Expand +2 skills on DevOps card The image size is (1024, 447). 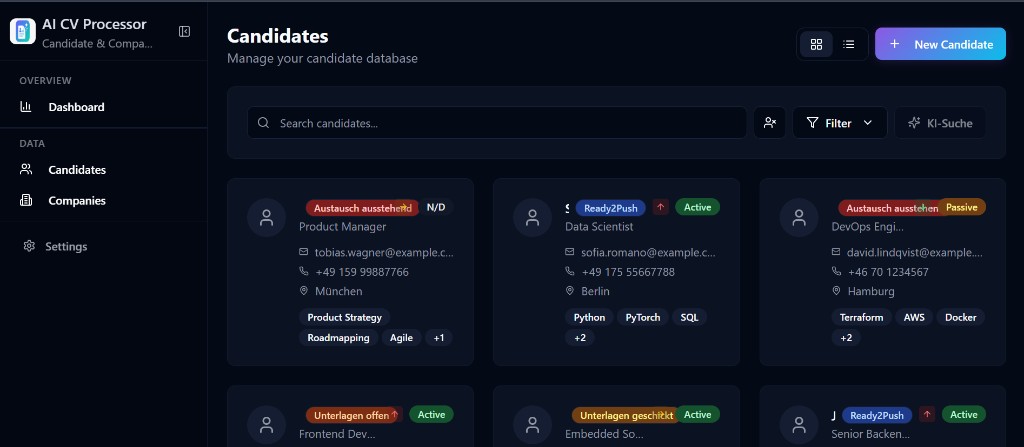coord(846,338)
